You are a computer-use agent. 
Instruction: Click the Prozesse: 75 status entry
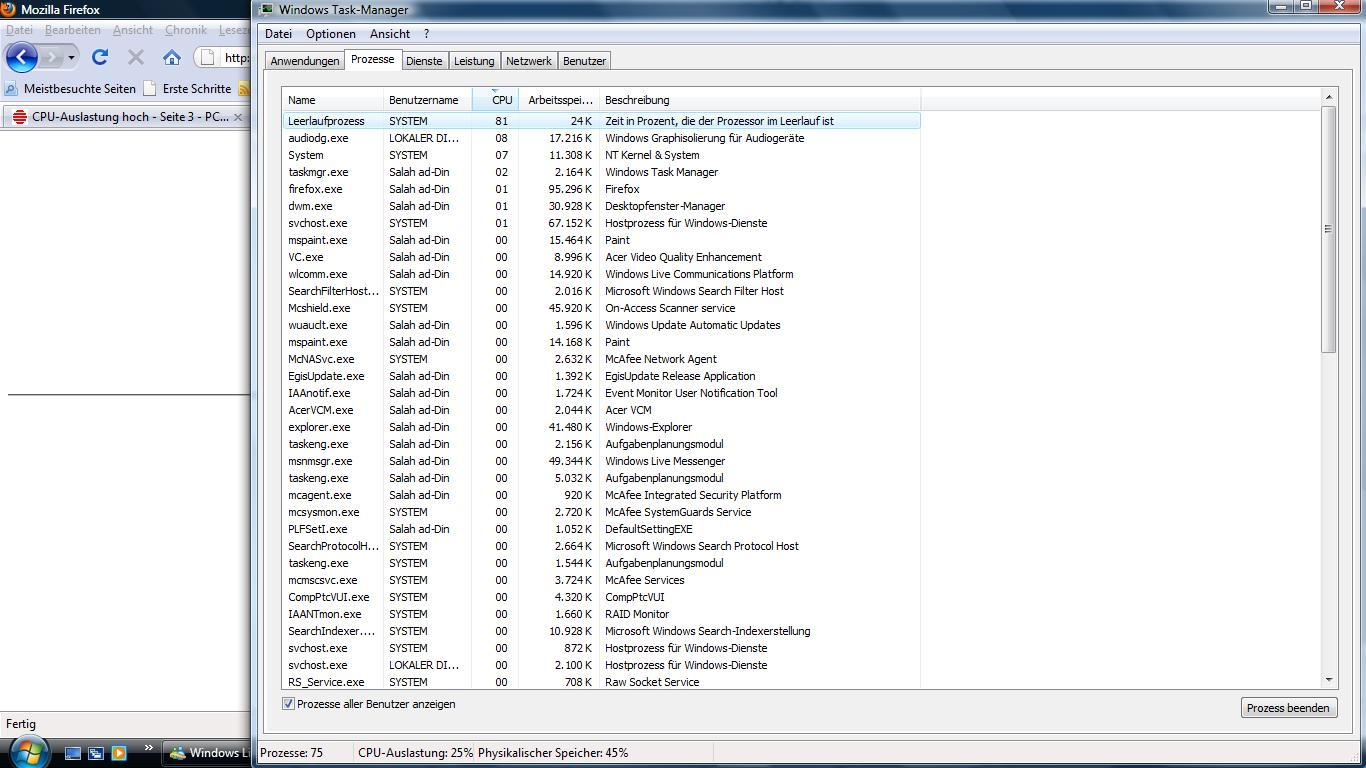click(x=291, y=753)
